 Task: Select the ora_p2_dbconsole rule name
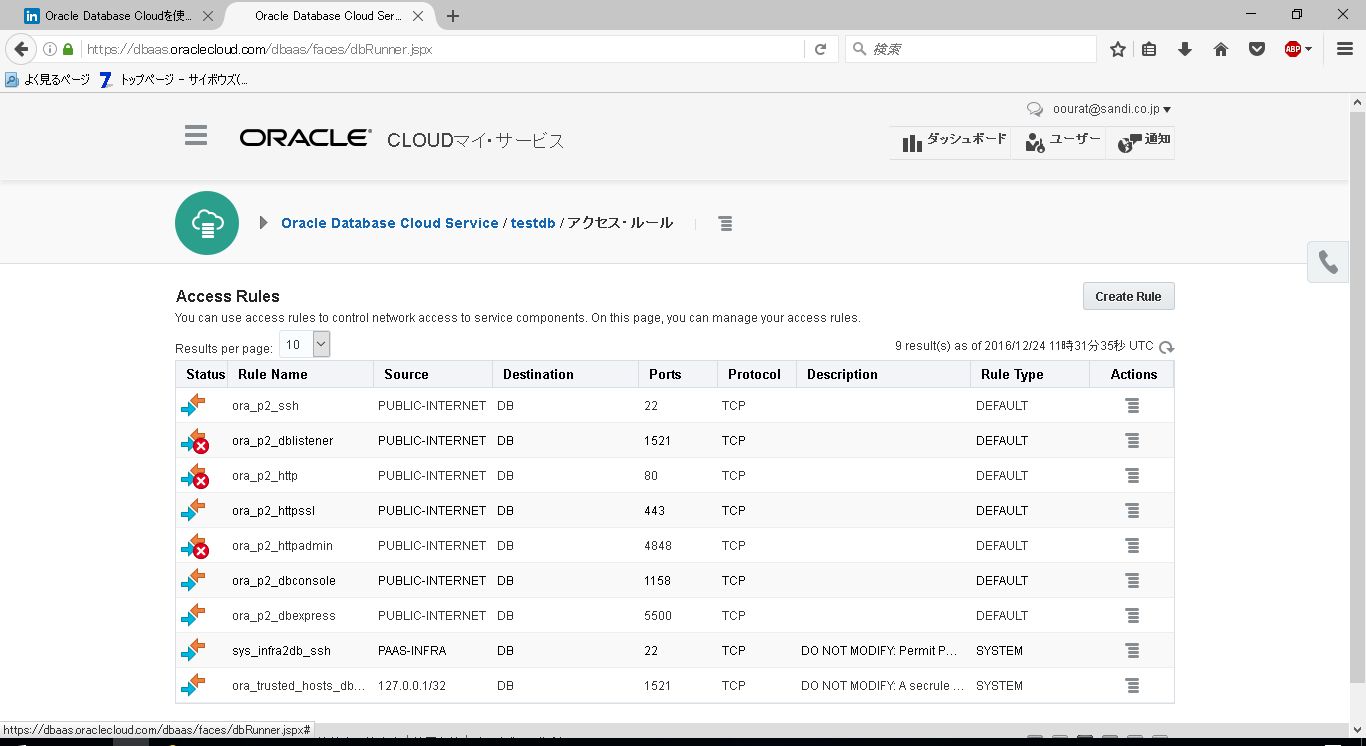(x=284, y=581)
